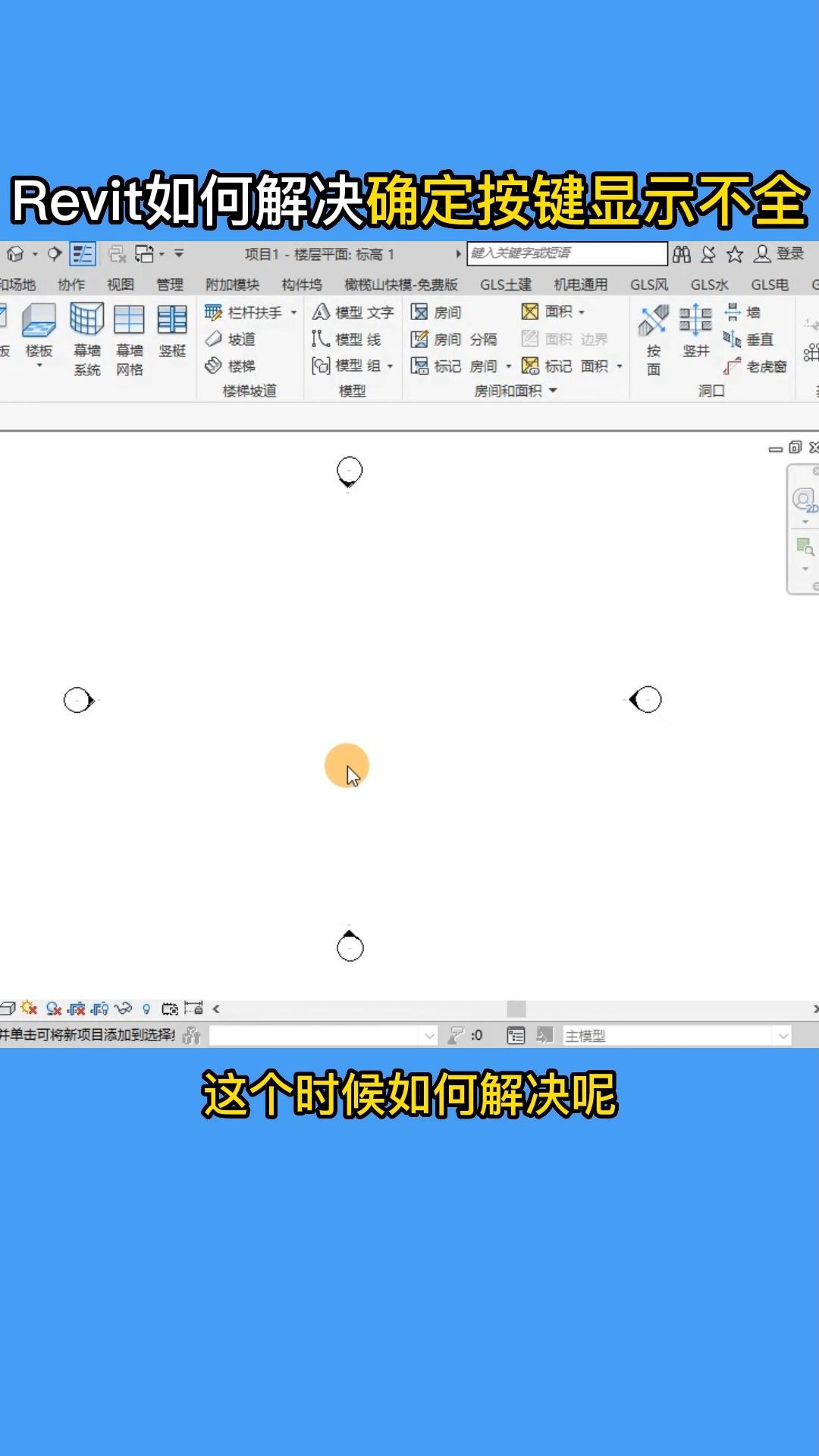The width and height of the screenshot is (819, 1456).
Task: Toggle temporary hide/isolate glasses icon
Action: pos(123,1009)
